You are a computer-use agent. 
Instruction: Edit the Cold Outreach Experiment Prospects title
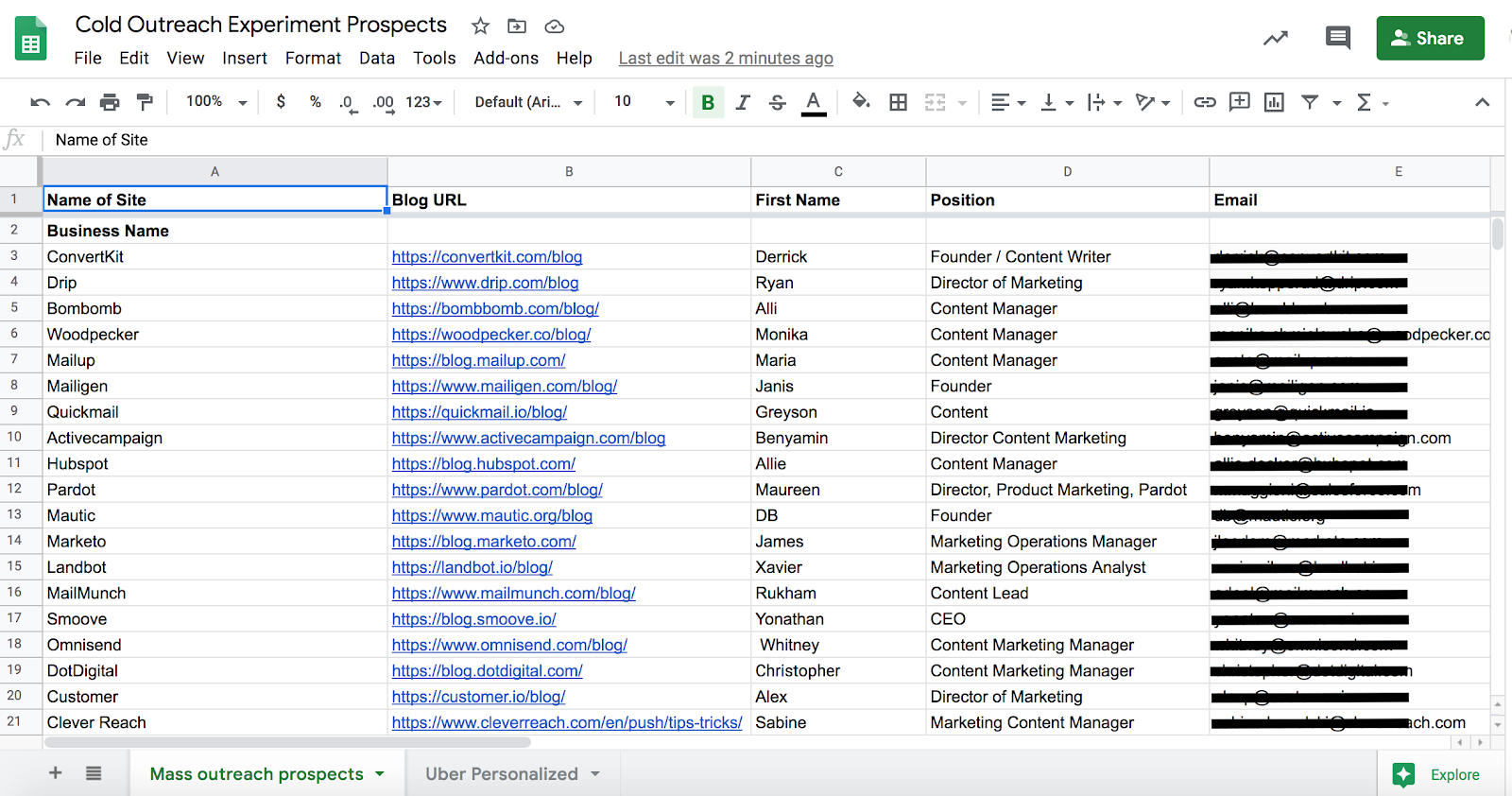[261, 25]
